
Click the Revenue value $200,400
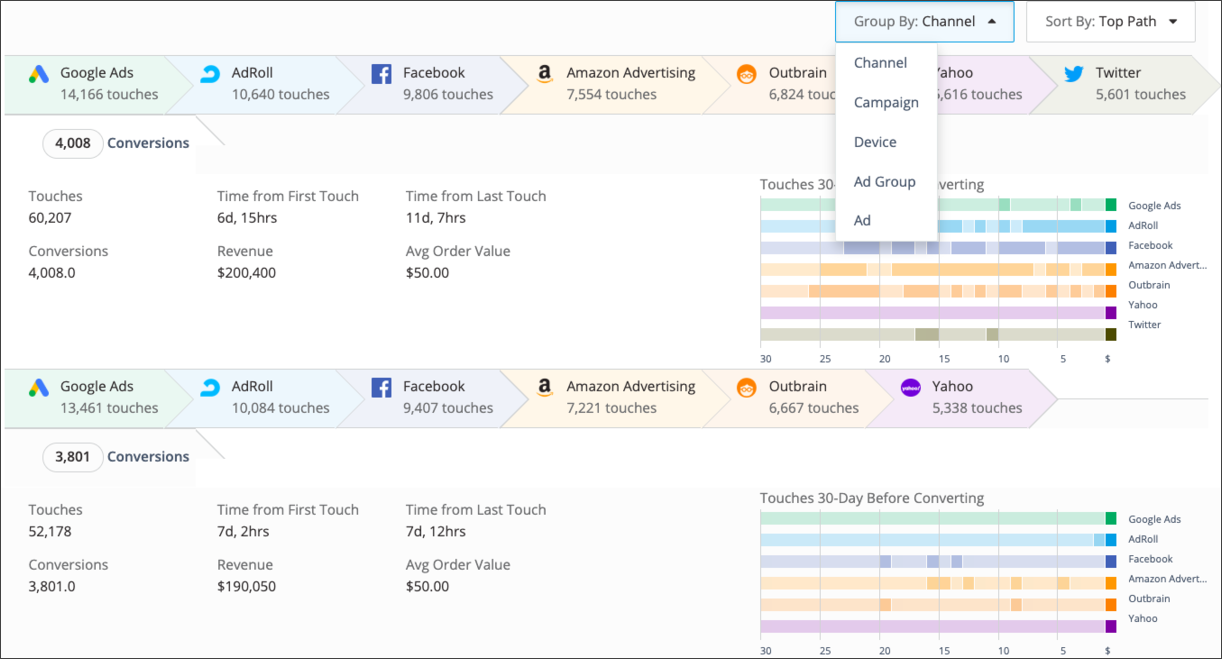(246, 273)
